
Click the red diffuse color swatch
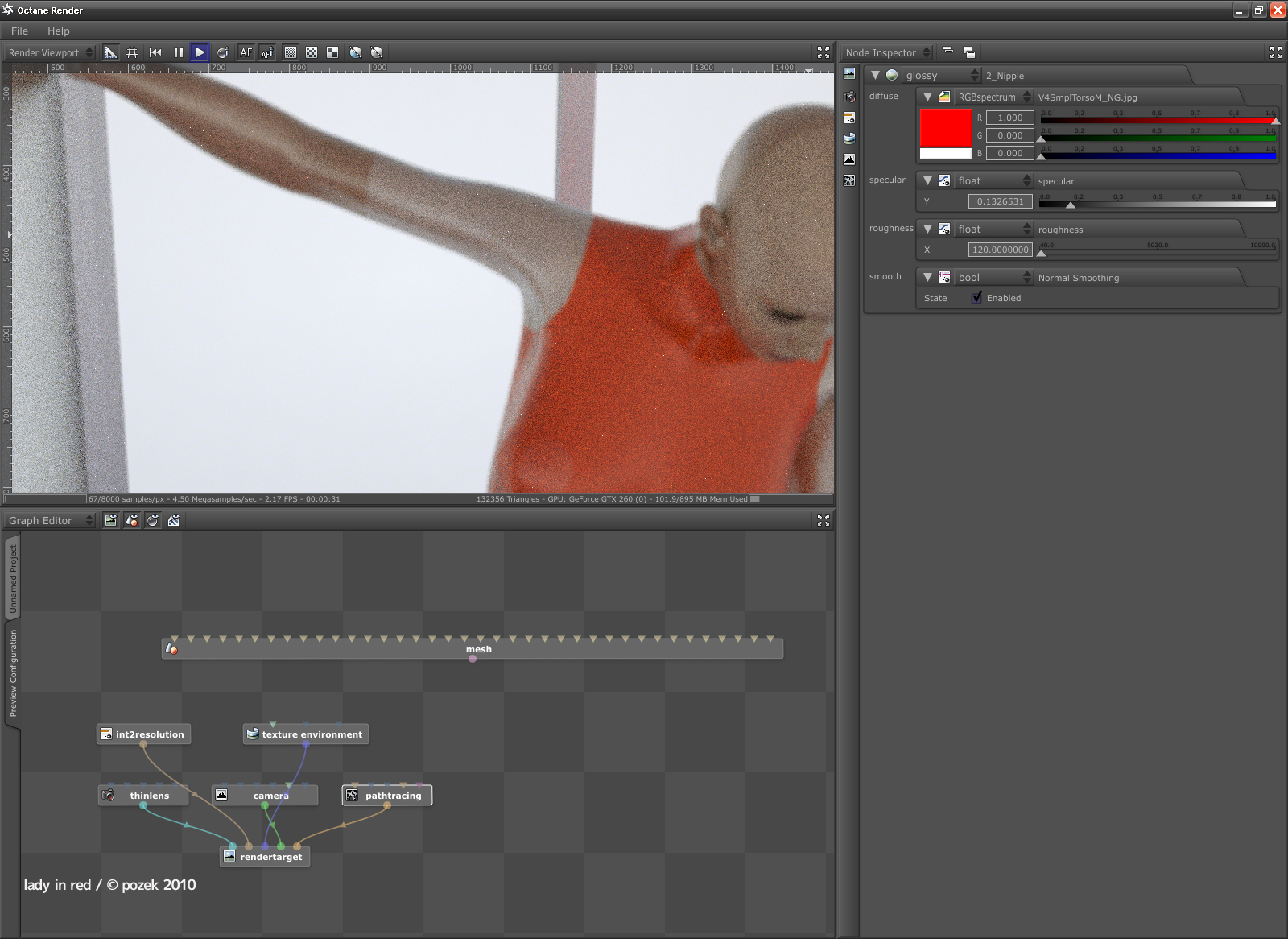tap(946, 128)
